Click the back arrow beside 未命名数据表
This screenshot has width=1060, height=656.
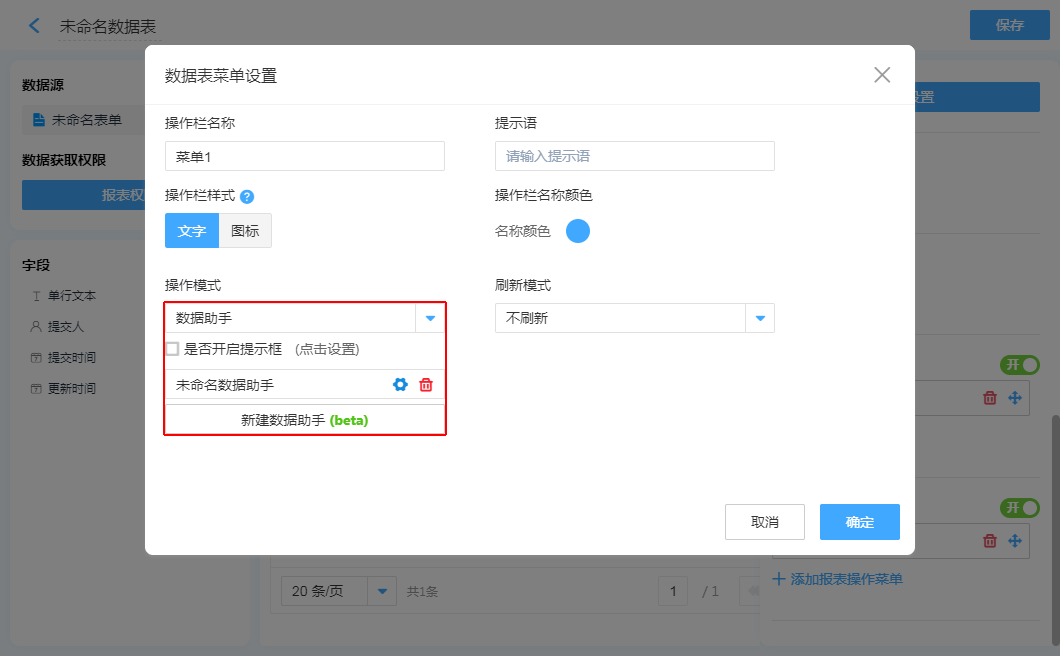point(35,26)
